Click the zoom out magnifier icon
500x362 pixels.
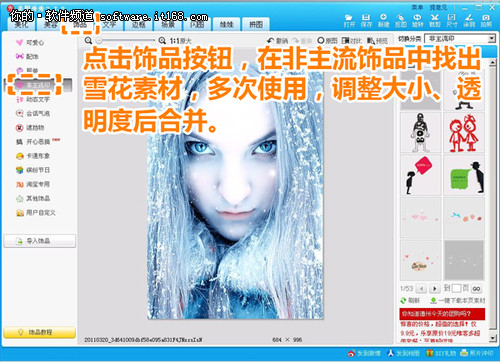click(88, 40)
